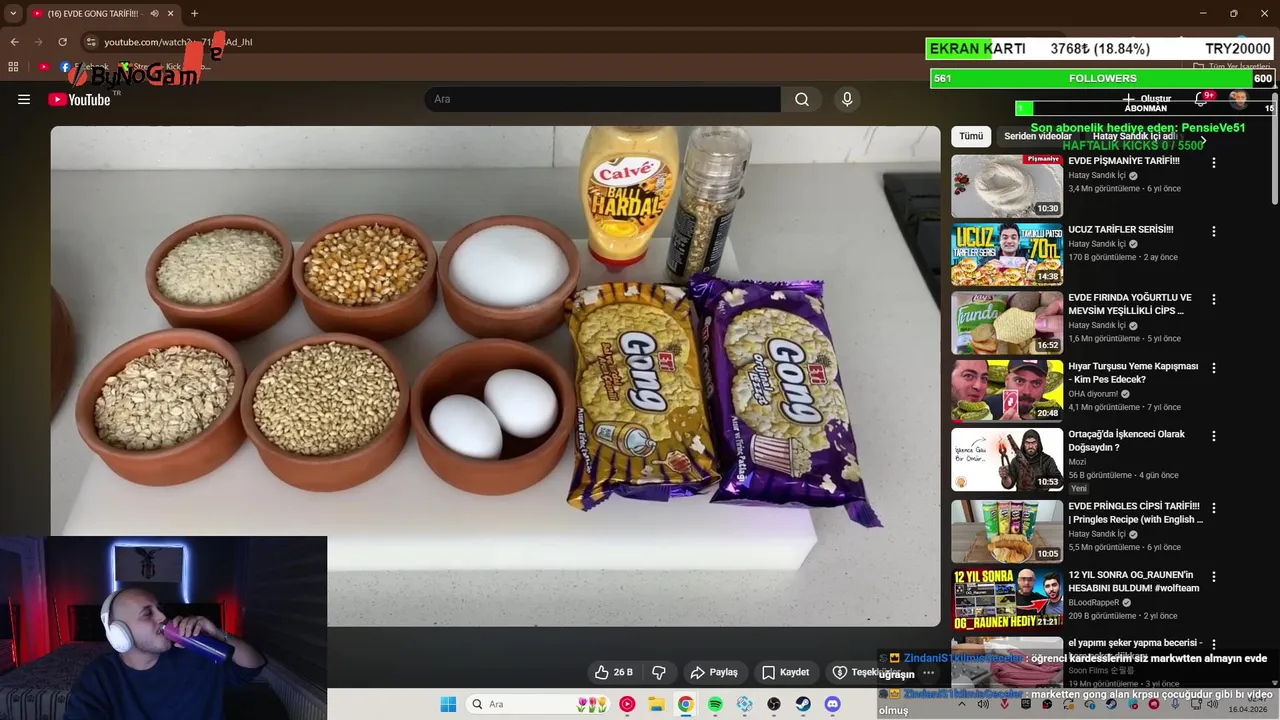Viewport: 1280px width, 720px height.
Task: Open UCUZ TARİFLER SERİSİ video thumbnail
Action: 1006,254
